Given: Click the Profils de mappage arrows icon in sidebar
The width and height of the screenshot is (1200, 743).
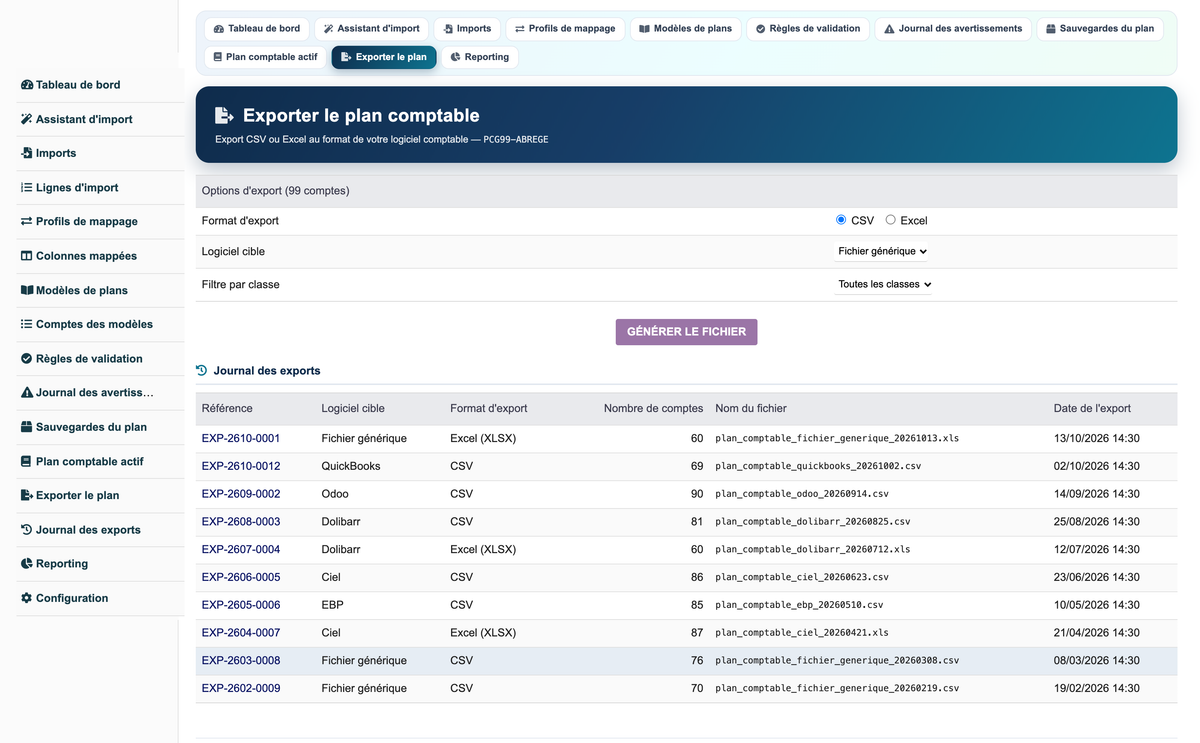Looking at the screenshot, I should coord(27,221).
